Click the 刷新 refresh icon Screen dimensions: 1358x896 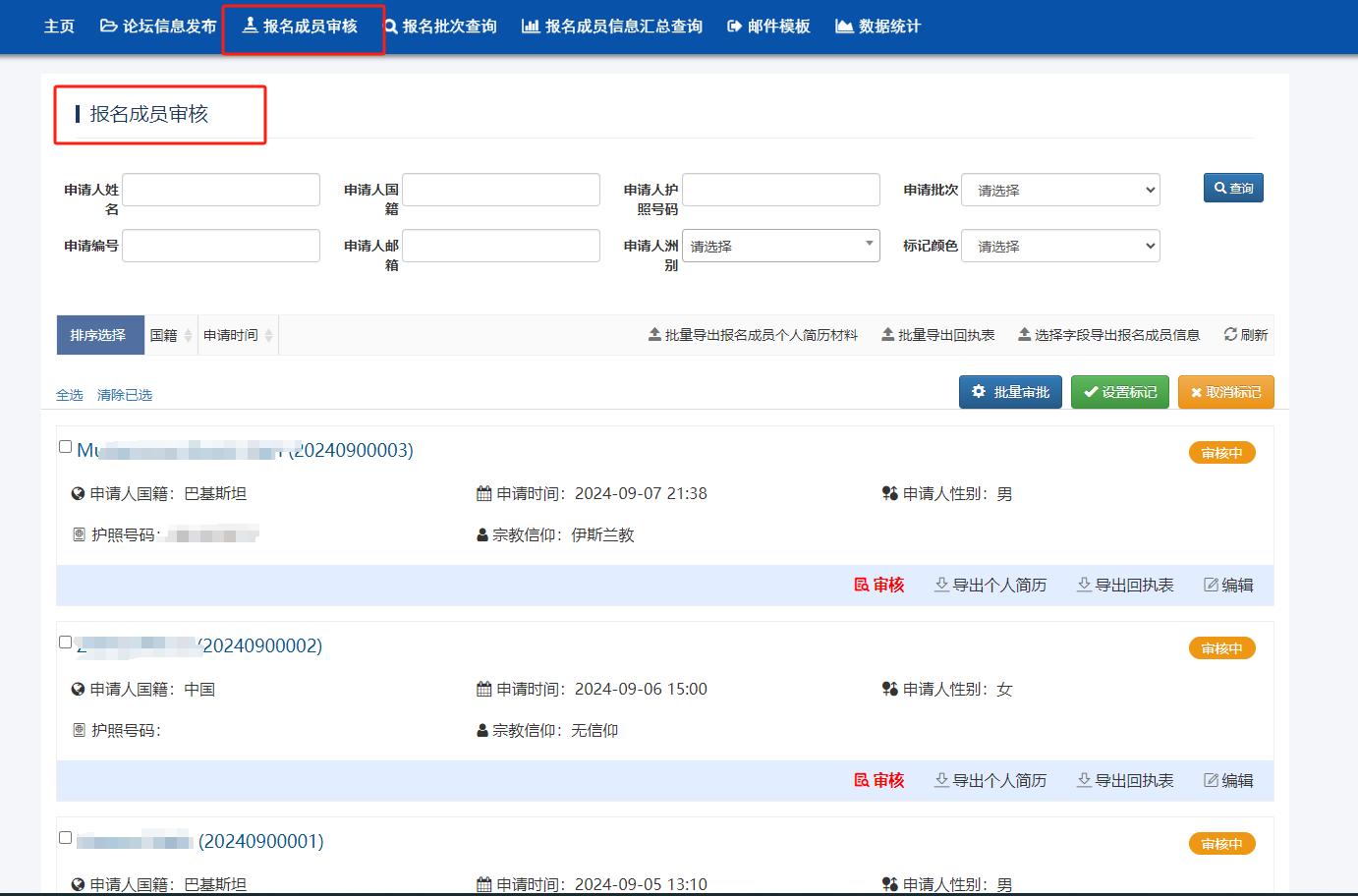click(1246, 334)
